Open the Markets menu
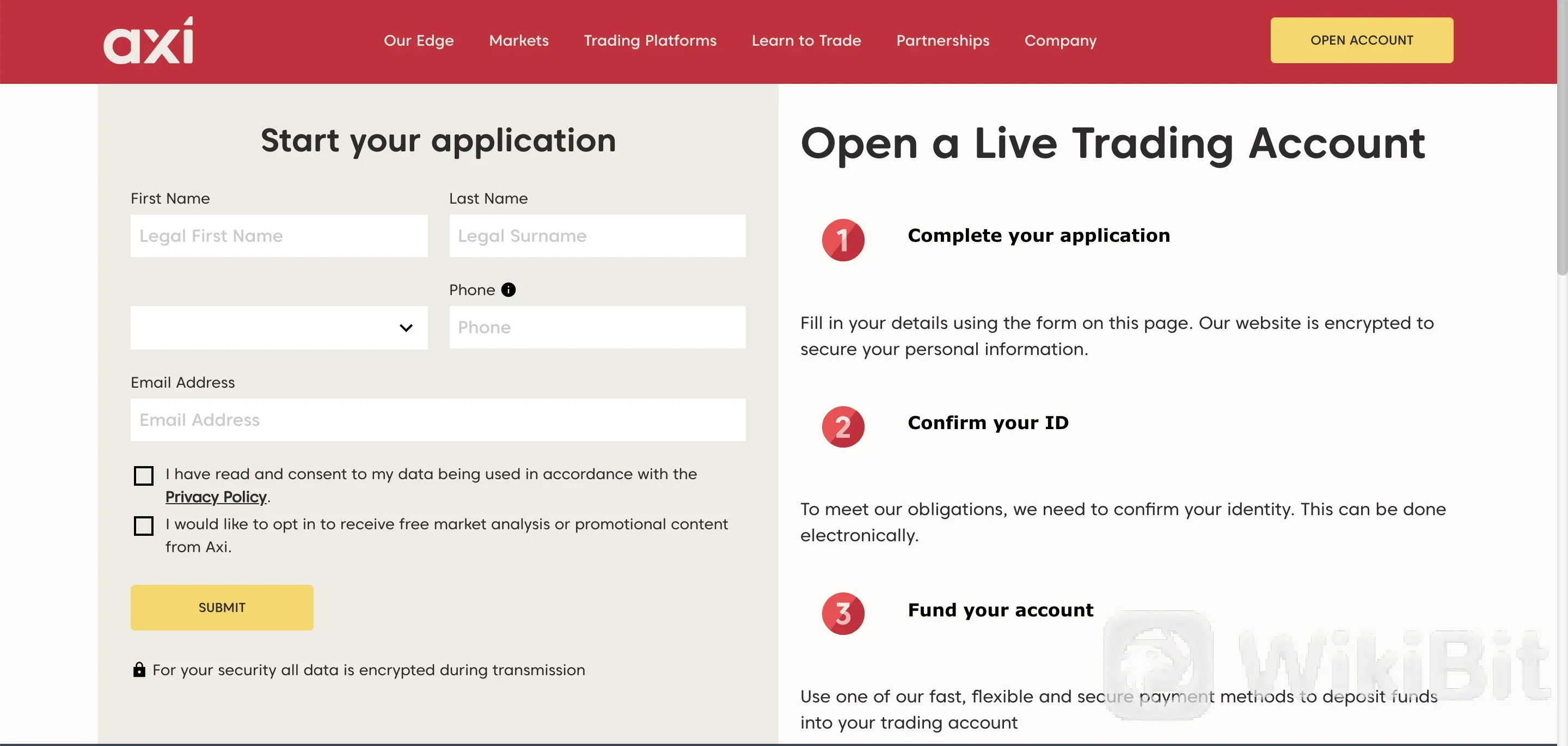 (519, 41)
